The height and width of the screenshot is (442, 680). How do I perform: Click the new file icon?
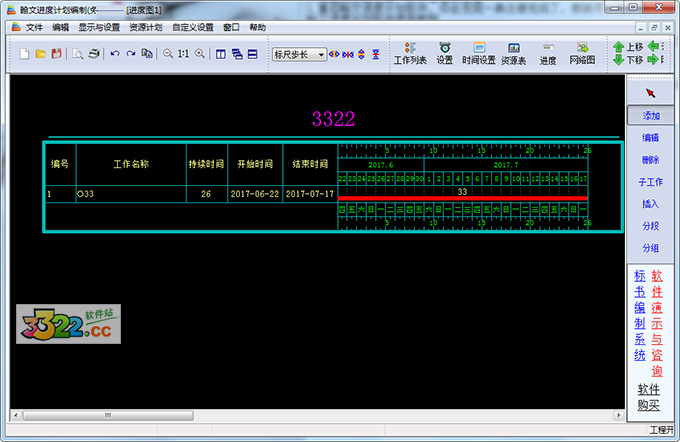point(24,53)
